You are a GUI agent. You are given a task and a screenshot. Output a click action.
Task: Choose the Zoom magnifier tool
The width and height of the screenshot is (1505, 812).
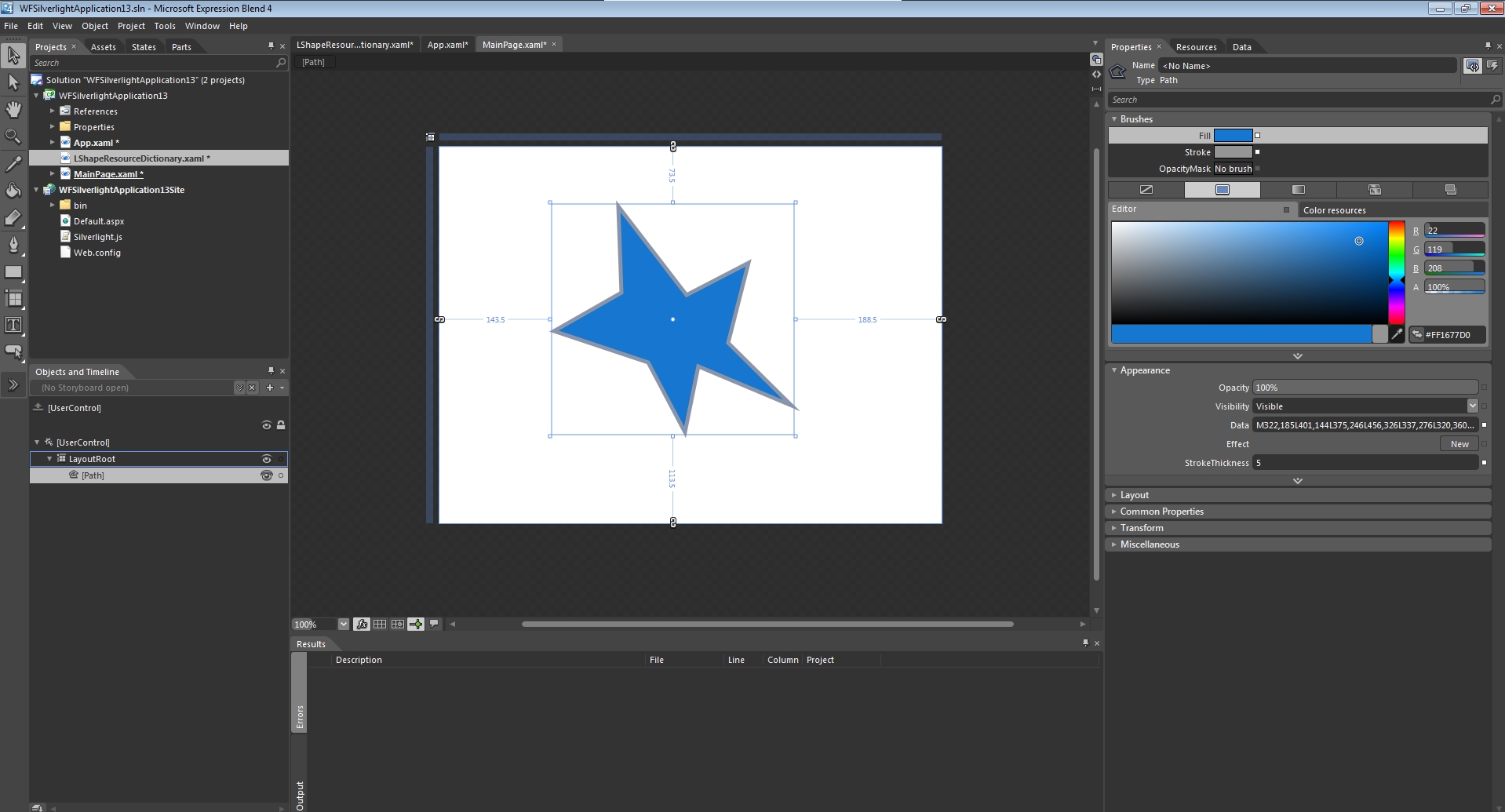[13, 137]
